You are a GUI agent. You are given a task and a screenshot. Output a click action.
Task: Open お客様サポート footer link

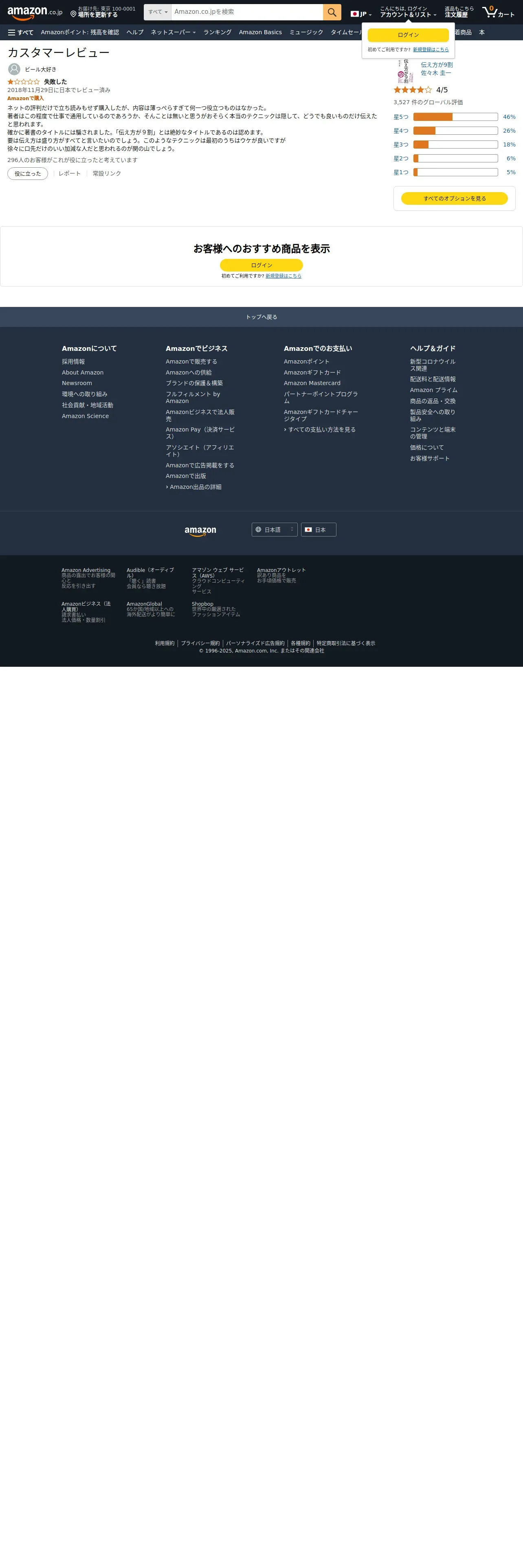pyautogui.click(x=430, y=458)
